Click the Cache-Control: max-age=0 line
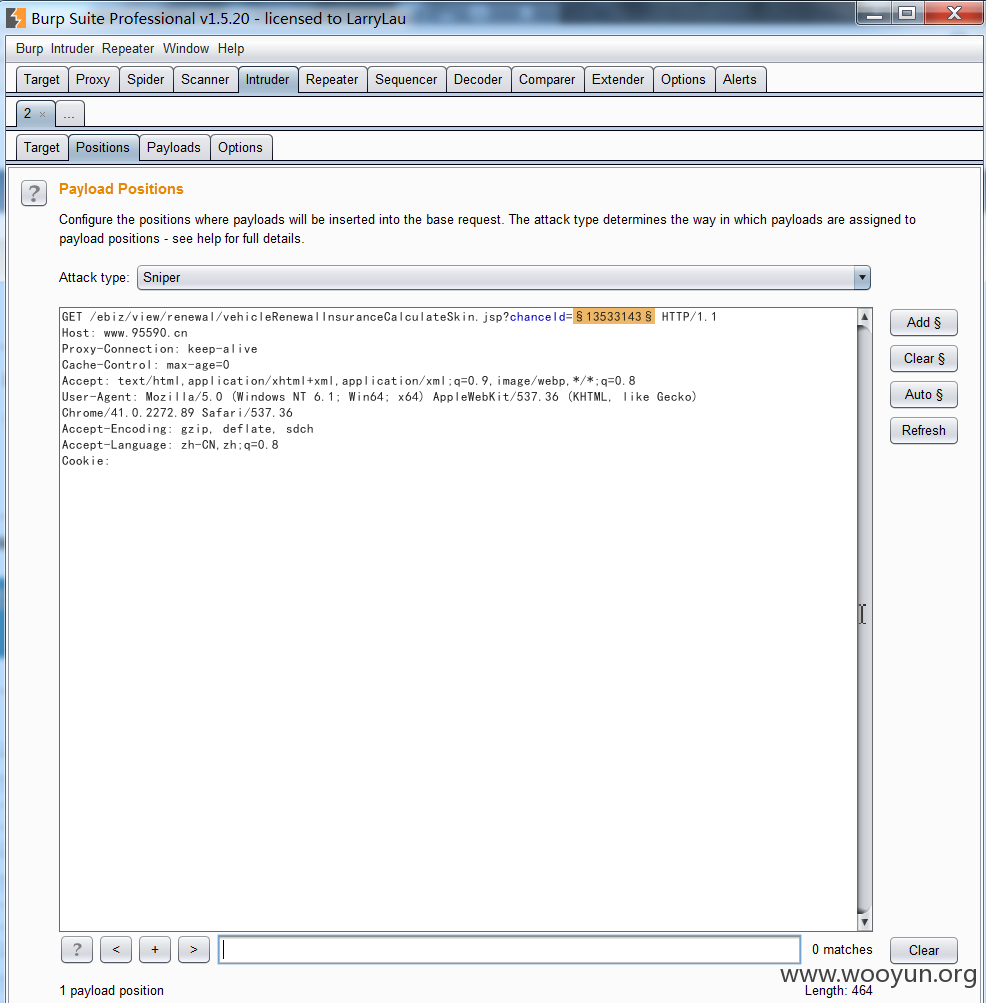 coord(145,365)
